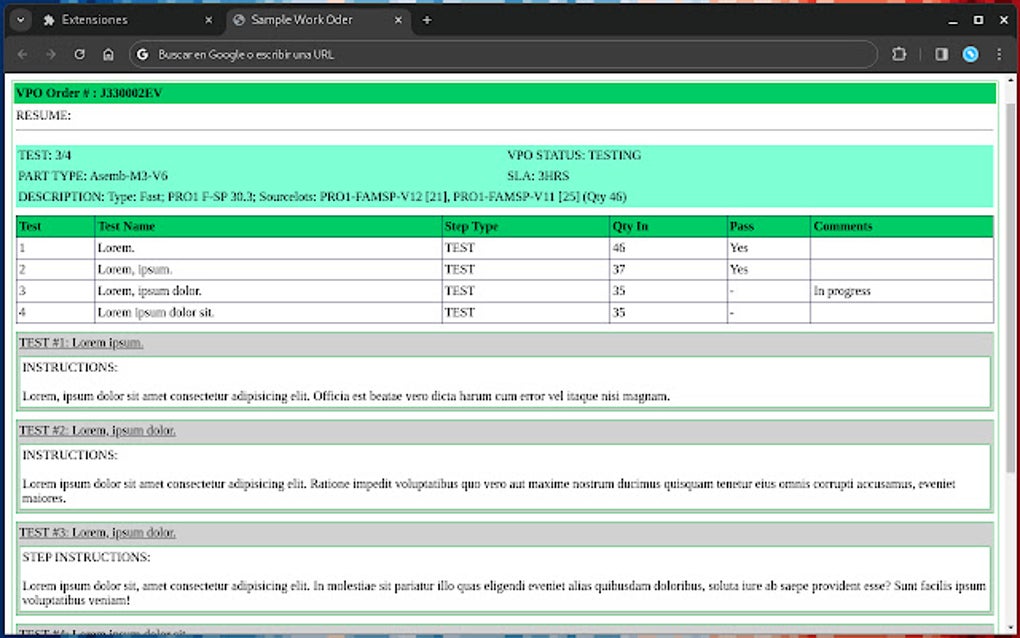Navigate forward using the forward arrow
The image size is (1020, 638).
(x=50, y=55)
